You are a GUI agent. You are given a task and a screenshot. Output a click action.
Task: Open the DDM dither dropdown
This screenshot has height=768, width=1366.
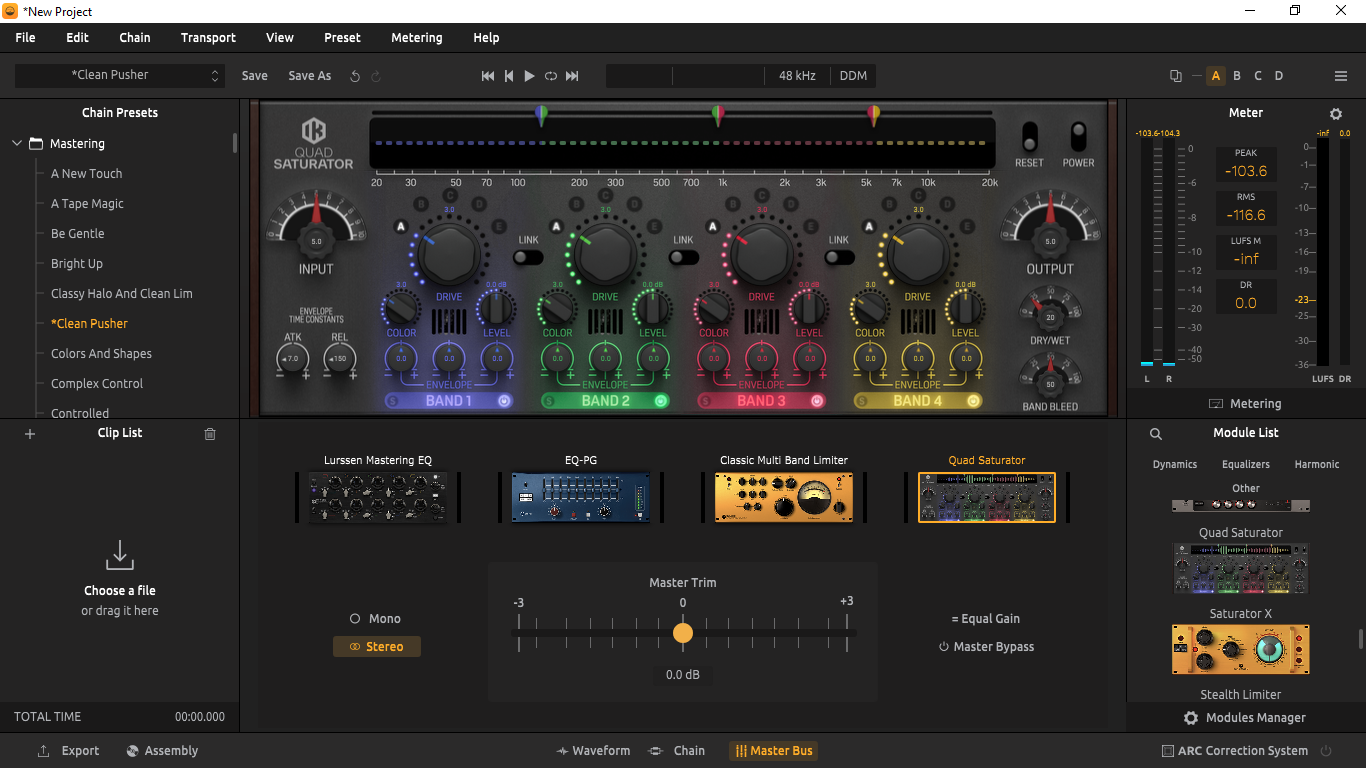coord(853,76)
